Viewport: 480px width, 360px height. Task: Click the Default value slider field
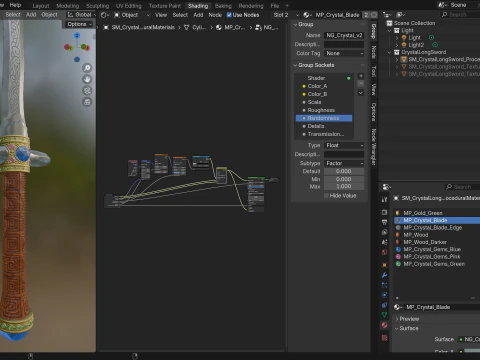[x=344, y=171]
